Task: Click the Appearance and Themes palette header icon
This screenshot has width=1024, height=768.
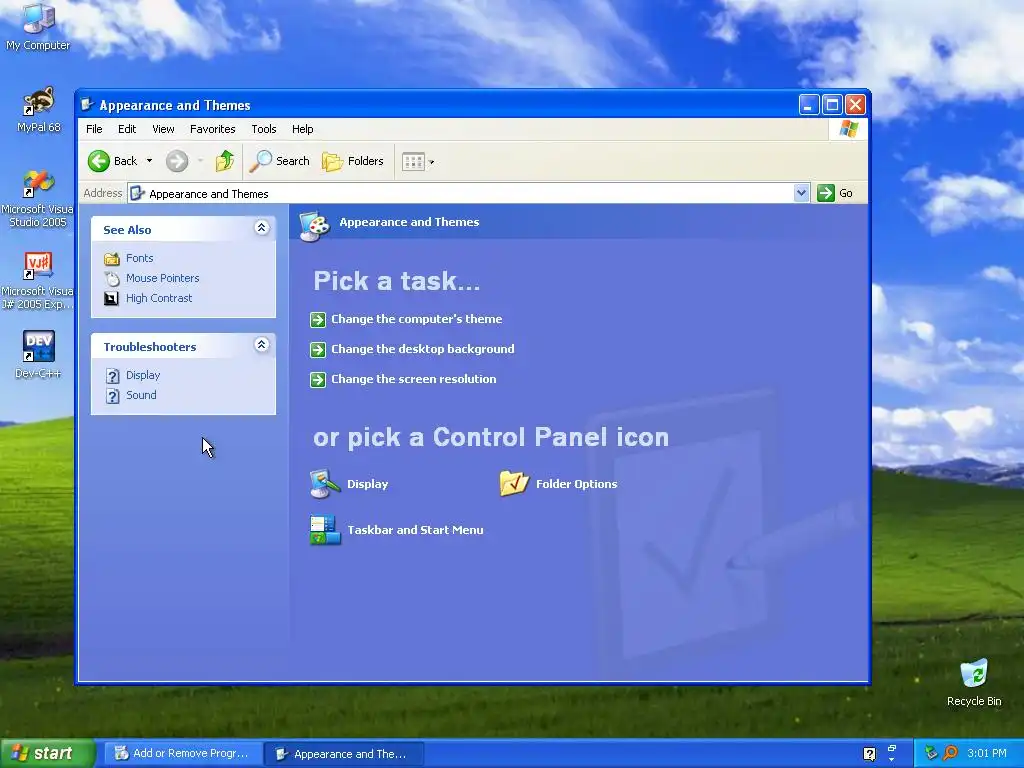Action: [x=315, y=225]
